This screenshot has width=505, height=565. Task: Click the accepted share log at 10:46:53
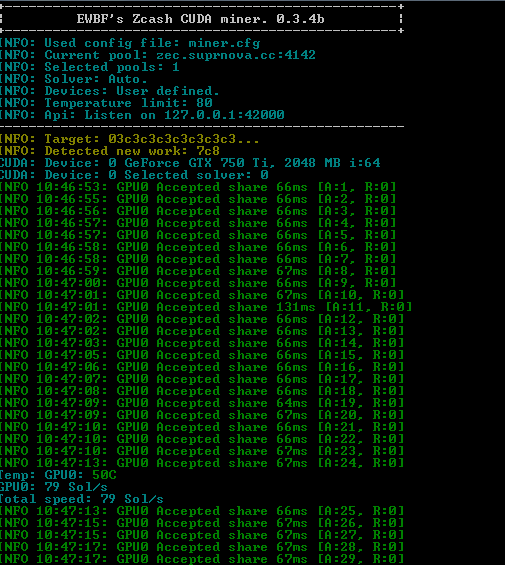coord(198,187)
